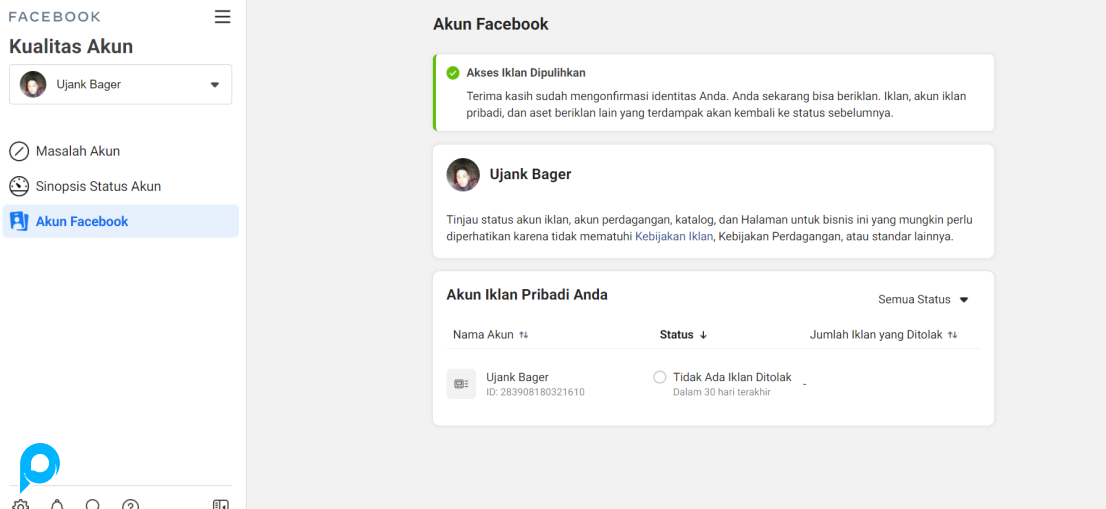Click the ad account icon beside Ujank Bager
The image size is (1106, 509).
(461, 384)
